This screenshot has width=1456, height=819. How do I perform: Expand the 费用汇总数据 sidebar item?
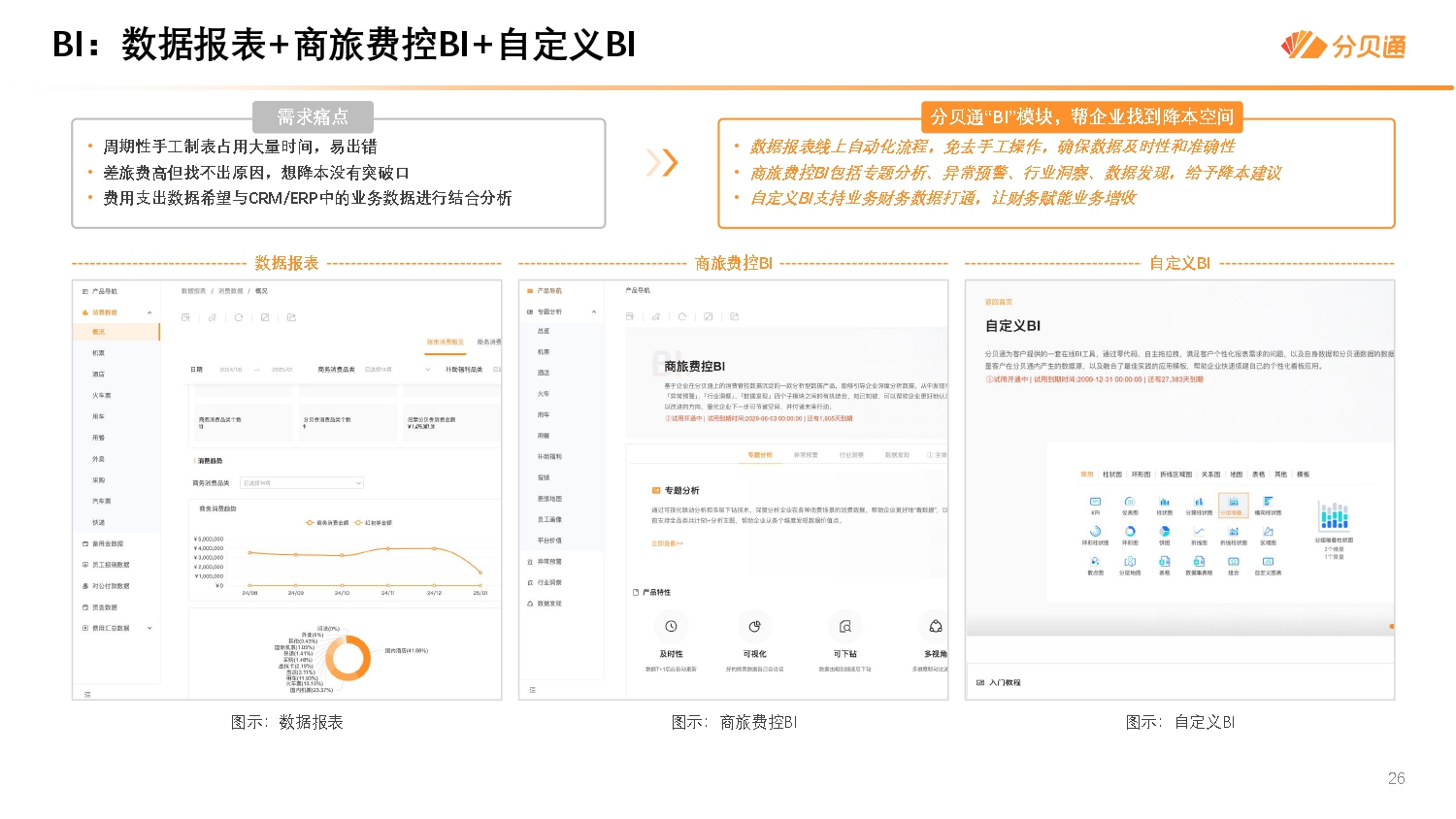150,628
